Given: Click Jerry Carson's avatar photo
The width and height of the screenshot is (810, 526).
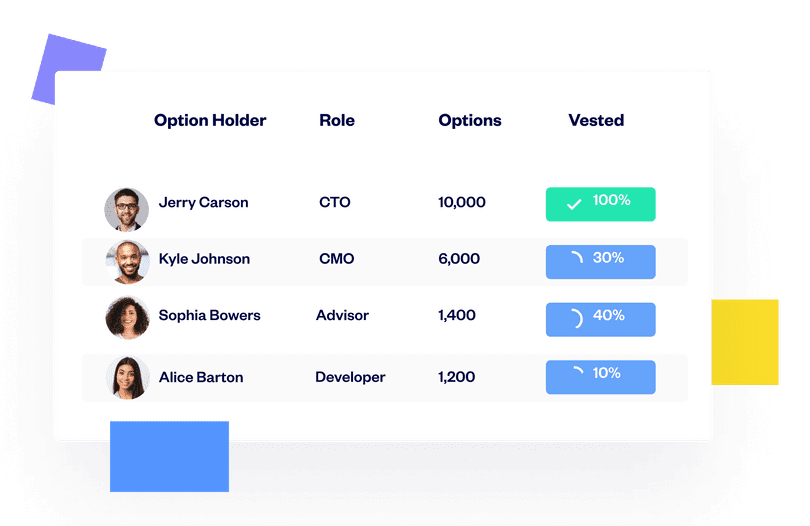Looking at the screenshot, I should pyautogui.click(x=126, y=209).
